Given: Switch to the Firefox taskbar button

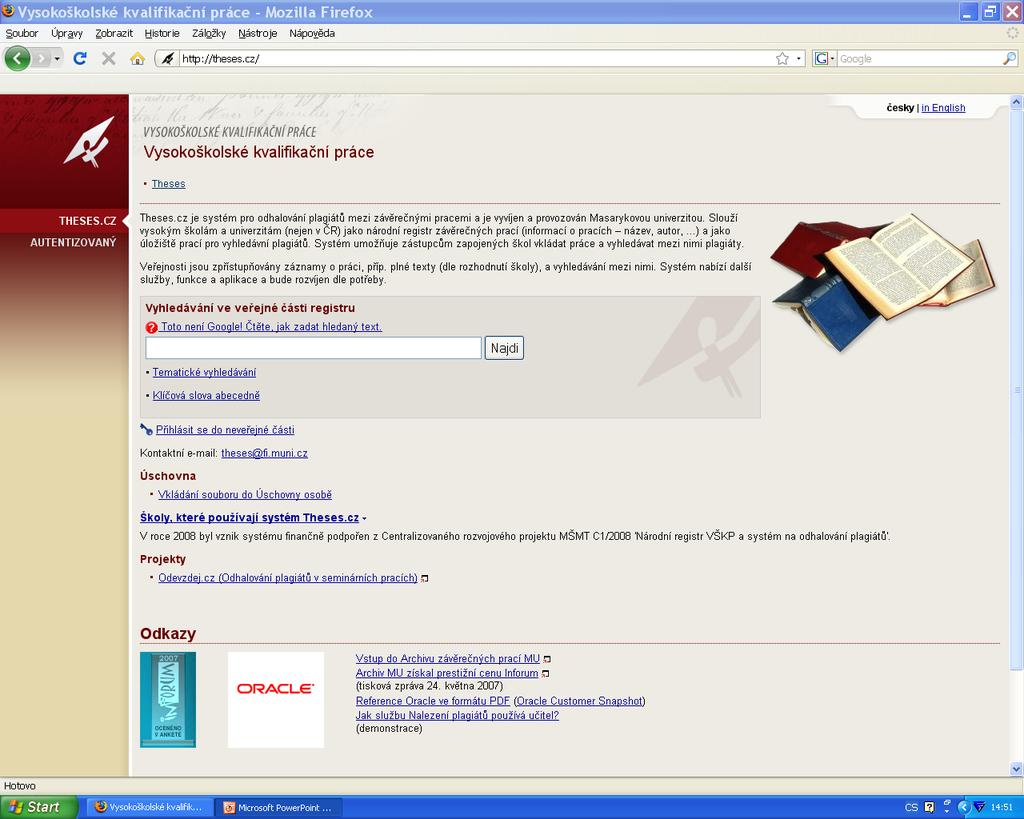Looking at the screenshot, I should tap(149, 807).
